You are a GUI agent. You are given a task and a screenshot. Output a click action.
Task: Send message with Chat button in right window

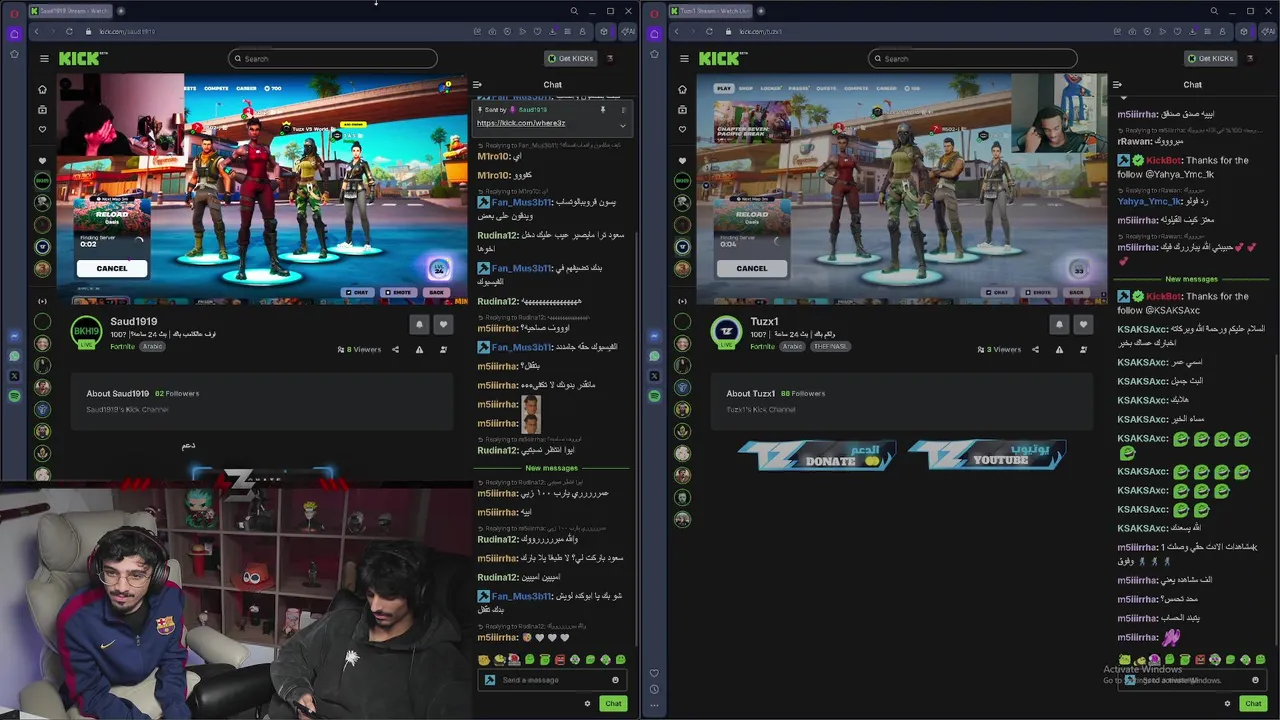1253,703
